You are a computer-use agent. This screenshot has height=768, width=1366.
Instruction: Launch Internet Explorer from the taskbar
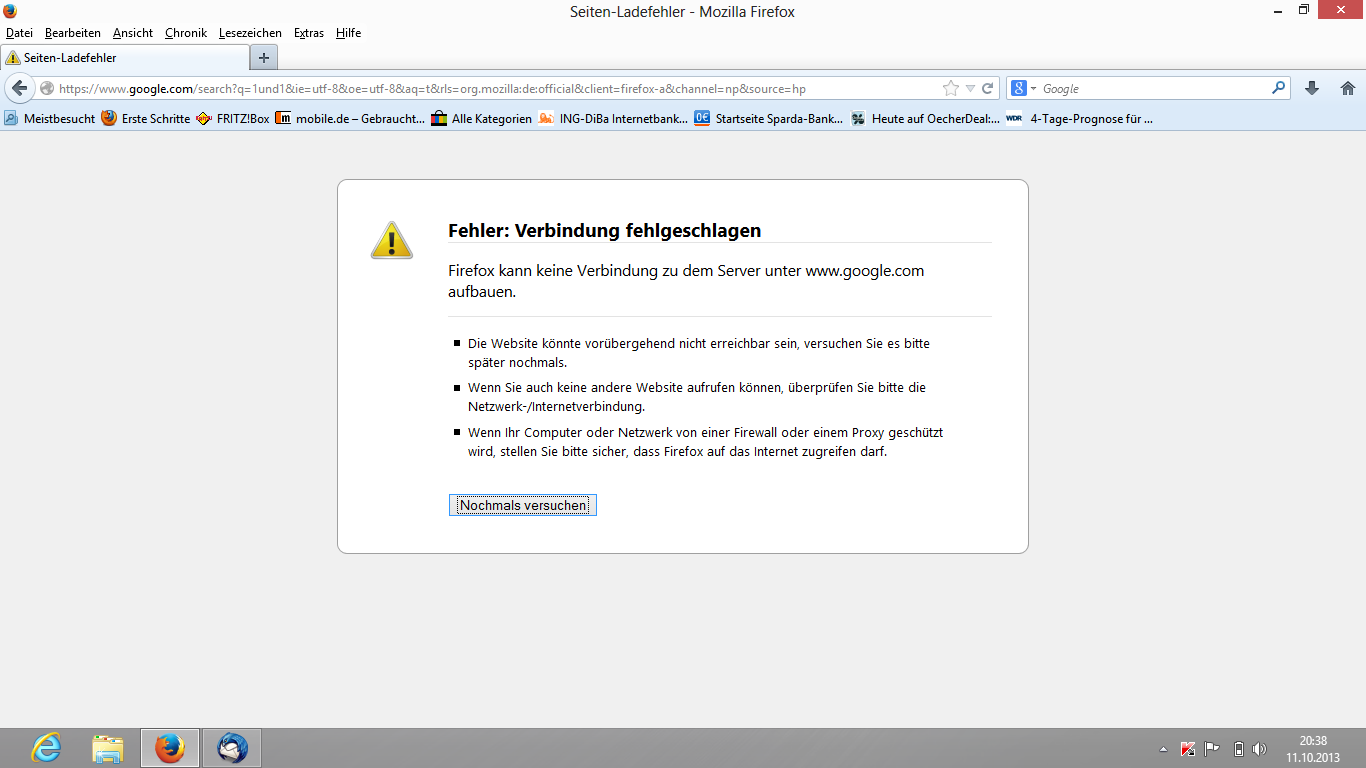point(46,747)
